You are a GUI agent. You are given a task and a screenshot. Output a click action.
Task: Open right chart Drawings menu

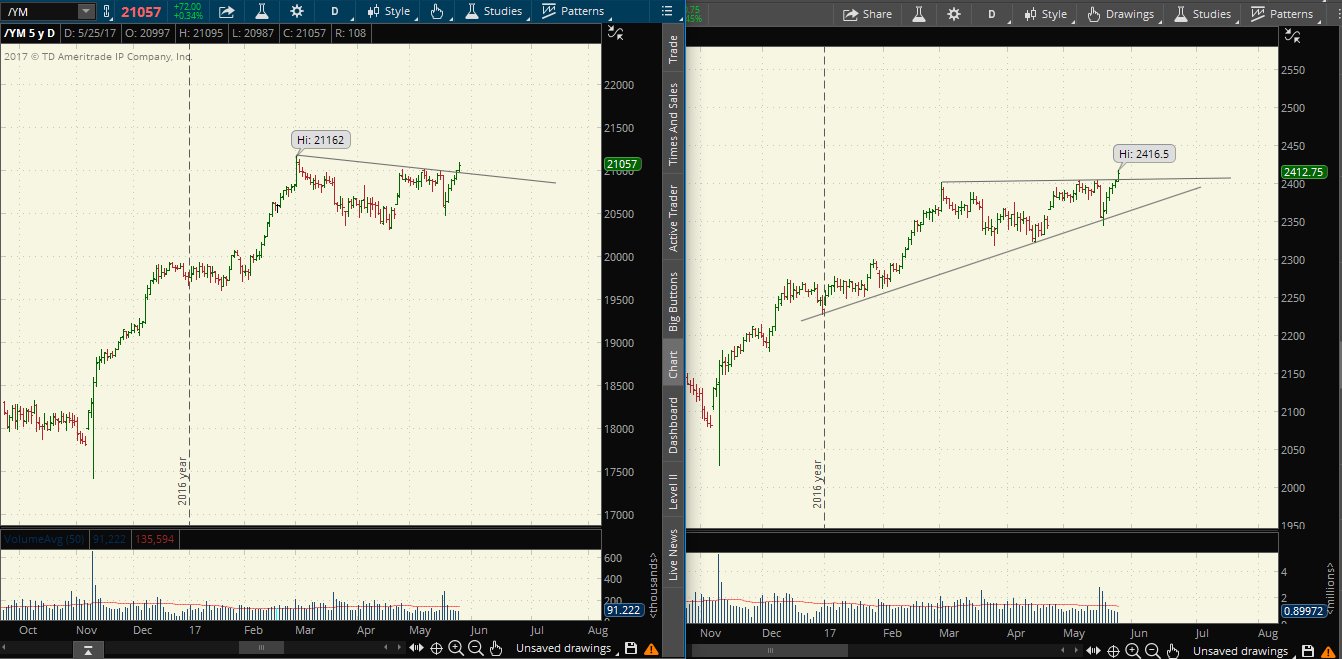(1121, 14)
